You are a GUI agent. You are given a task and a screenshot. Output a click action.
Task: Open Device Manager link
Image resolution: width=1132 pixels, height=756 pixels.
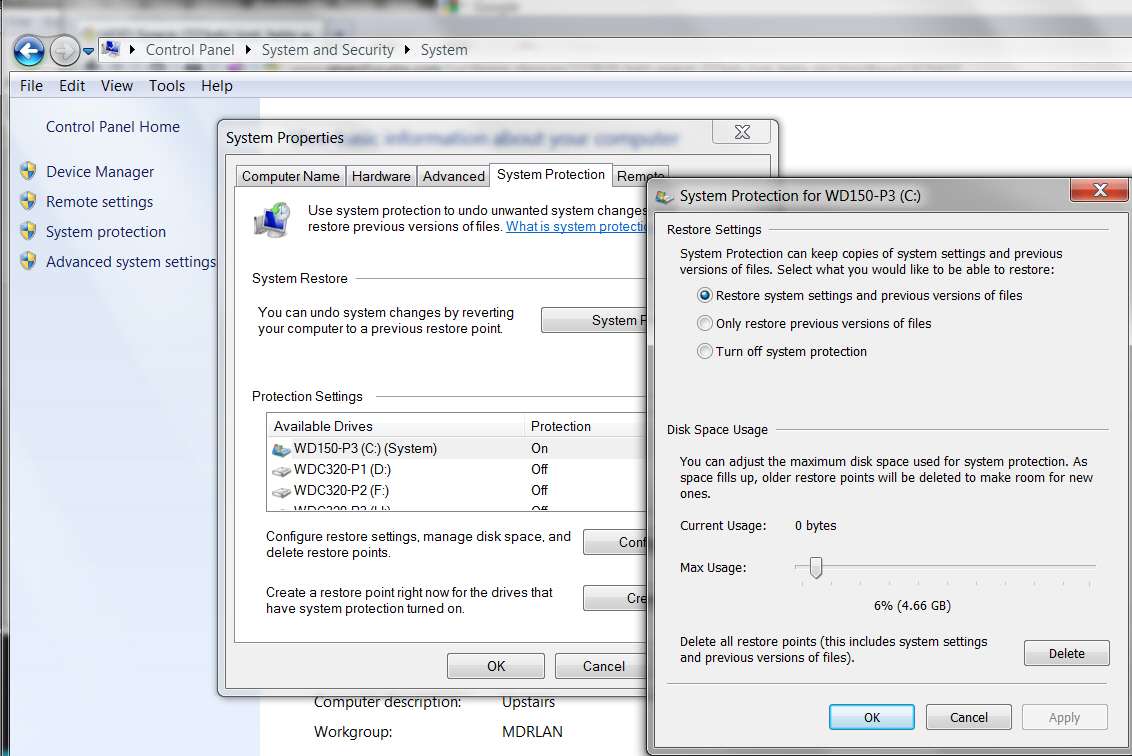click(x=100, y=172)
